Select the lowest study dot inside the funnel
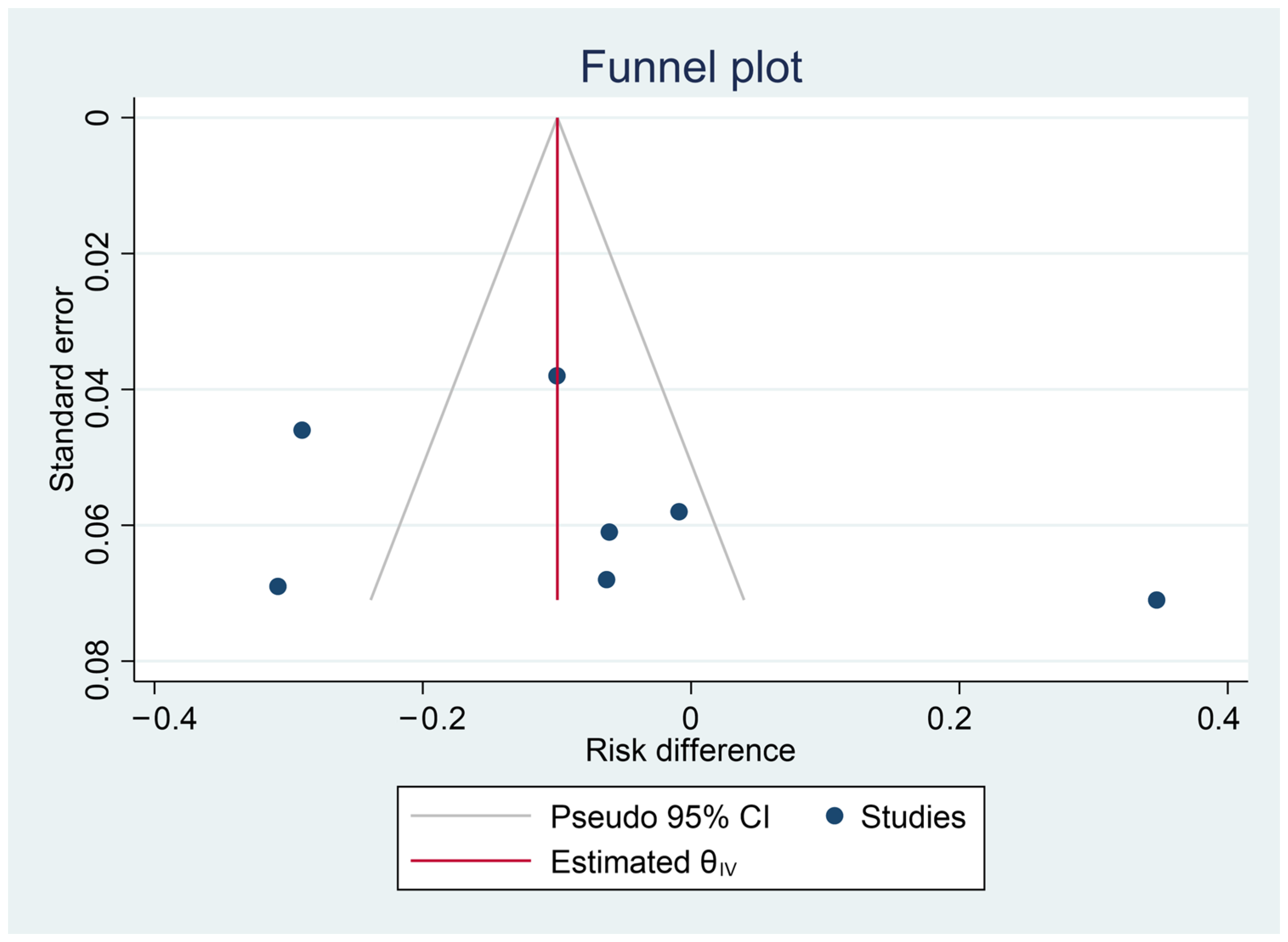Image resolution: width=1288 pixels, height=942 pixels. [606, 580]
